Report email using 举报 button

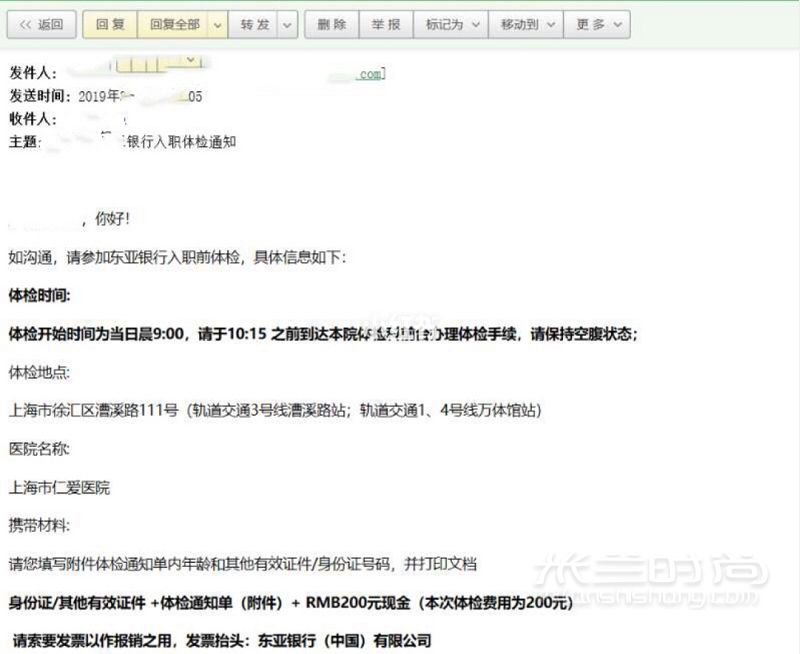(x=386, y=24)
